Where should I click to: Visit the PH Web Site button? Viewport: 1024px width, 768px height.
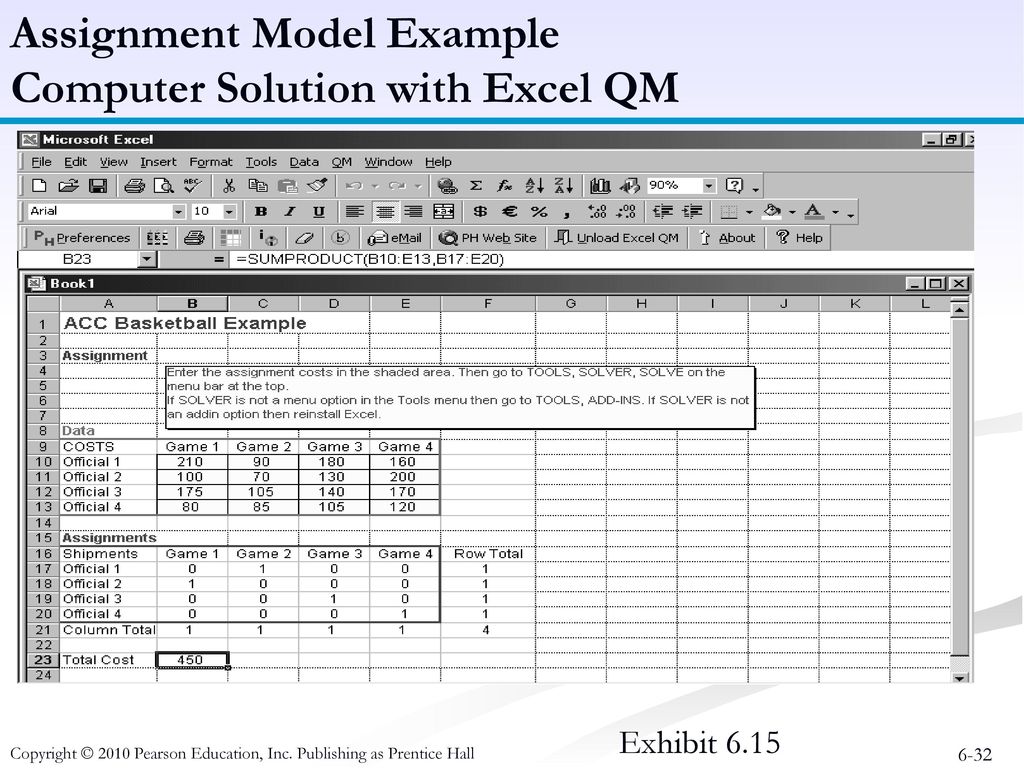pyautogui.click(x=487, y=238)
